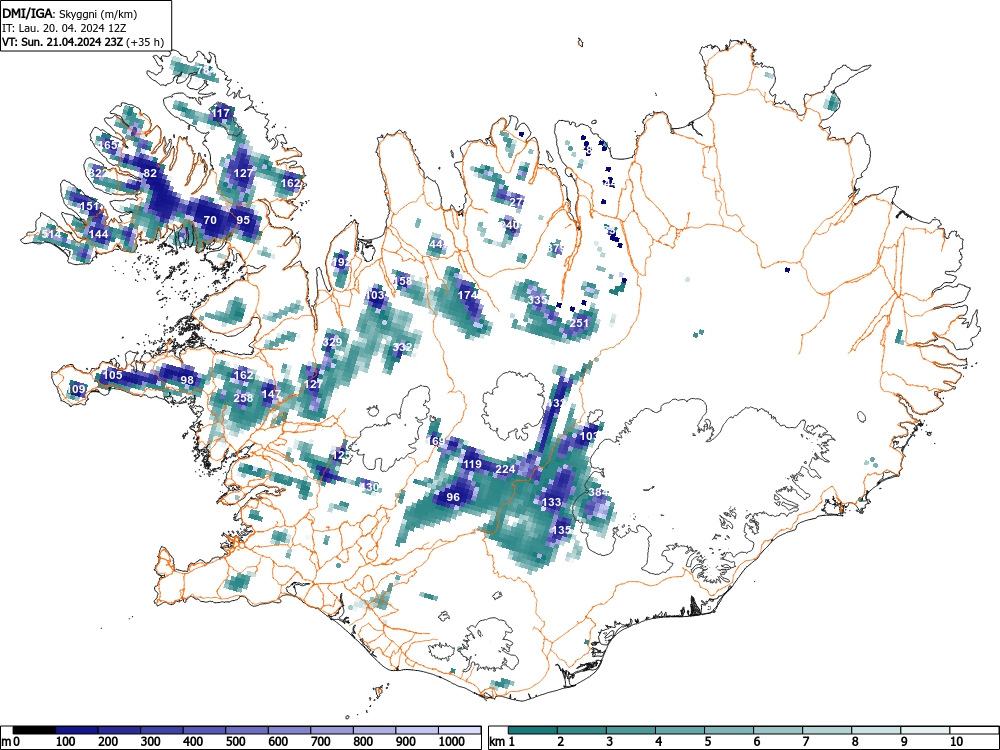Click the 700 label on the meter legend

point(321,742)
